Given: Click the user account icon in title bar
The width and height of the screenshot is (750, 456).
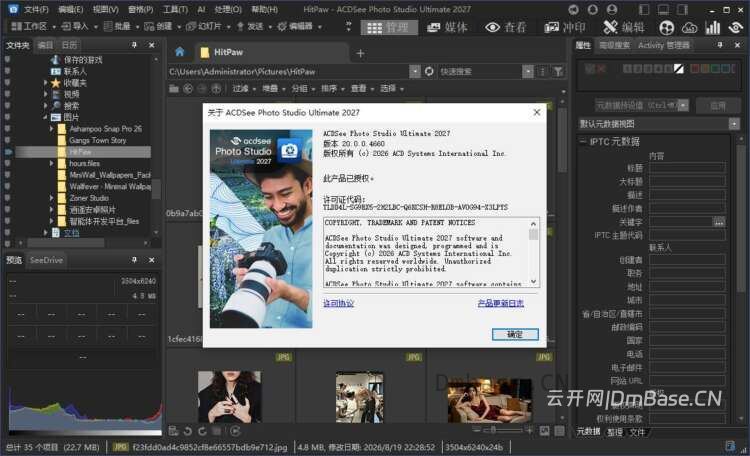Looking at the screenshot, I should tap(612, 10).
